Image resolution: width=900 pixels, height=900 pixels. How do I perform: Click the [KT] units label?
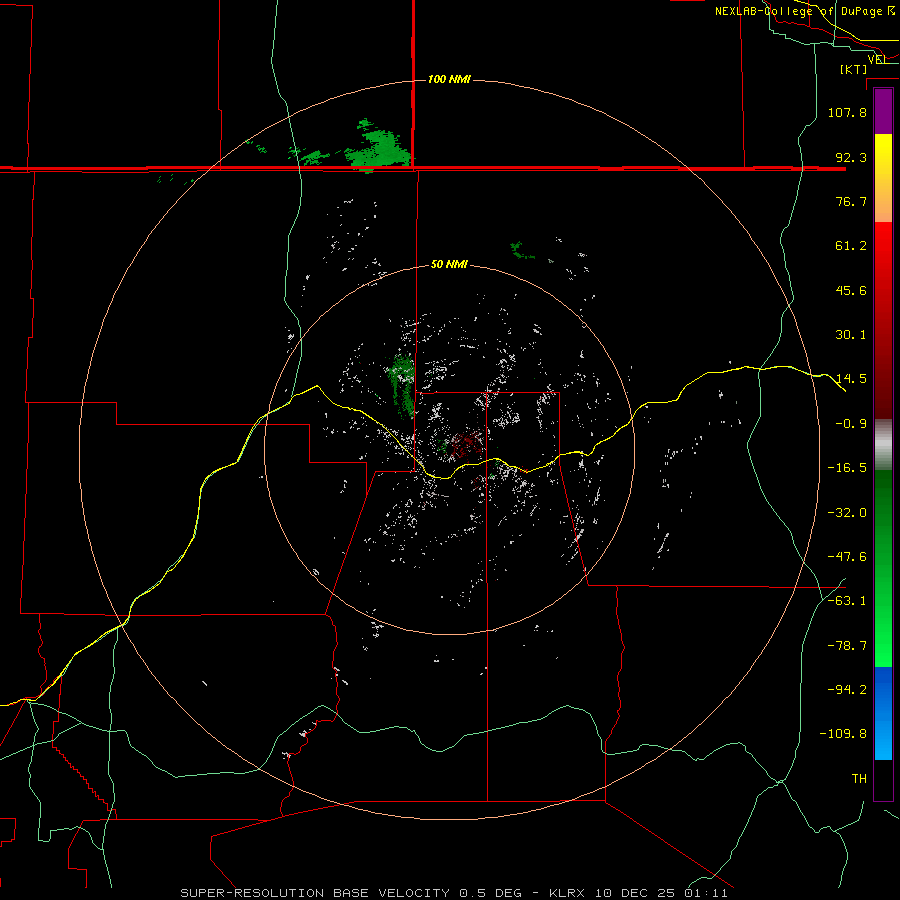pos(854,69)
